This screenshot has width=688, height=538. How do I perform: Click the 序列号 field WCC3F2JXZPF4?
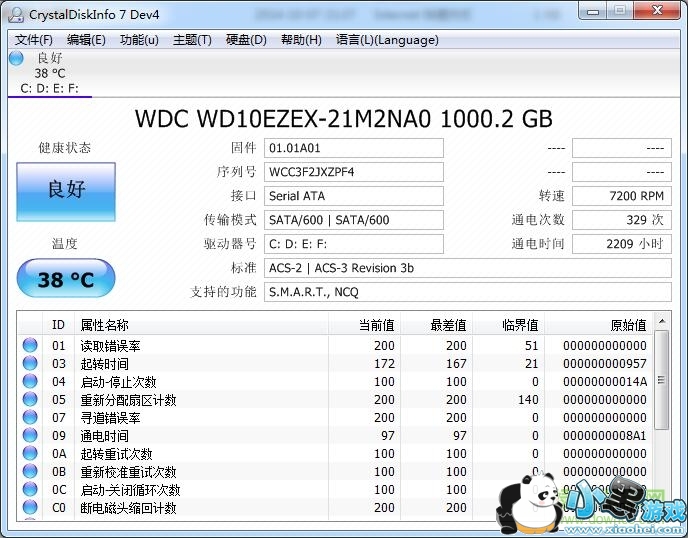[354, 172]
